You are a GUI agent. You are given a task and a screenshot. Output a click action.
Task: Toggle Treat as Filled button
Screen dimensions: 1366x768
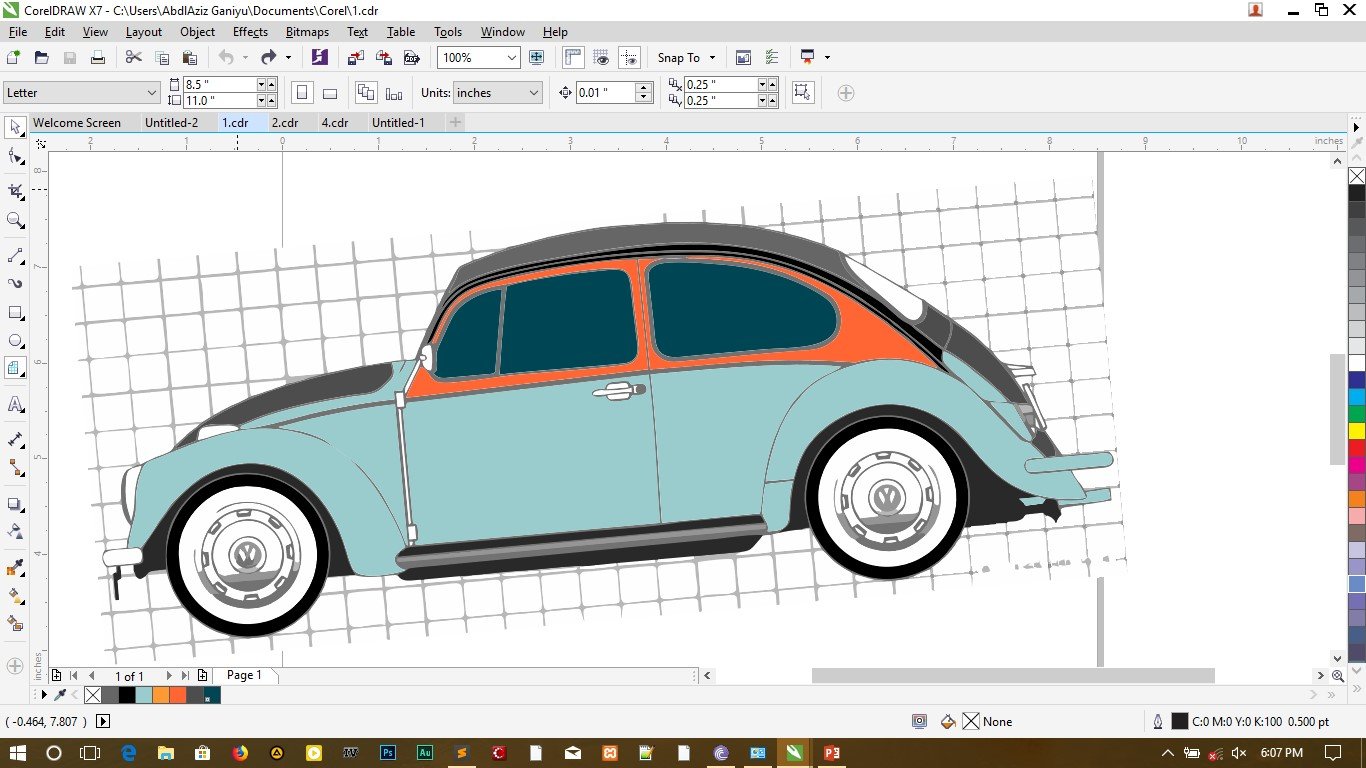tap(802, 93)
